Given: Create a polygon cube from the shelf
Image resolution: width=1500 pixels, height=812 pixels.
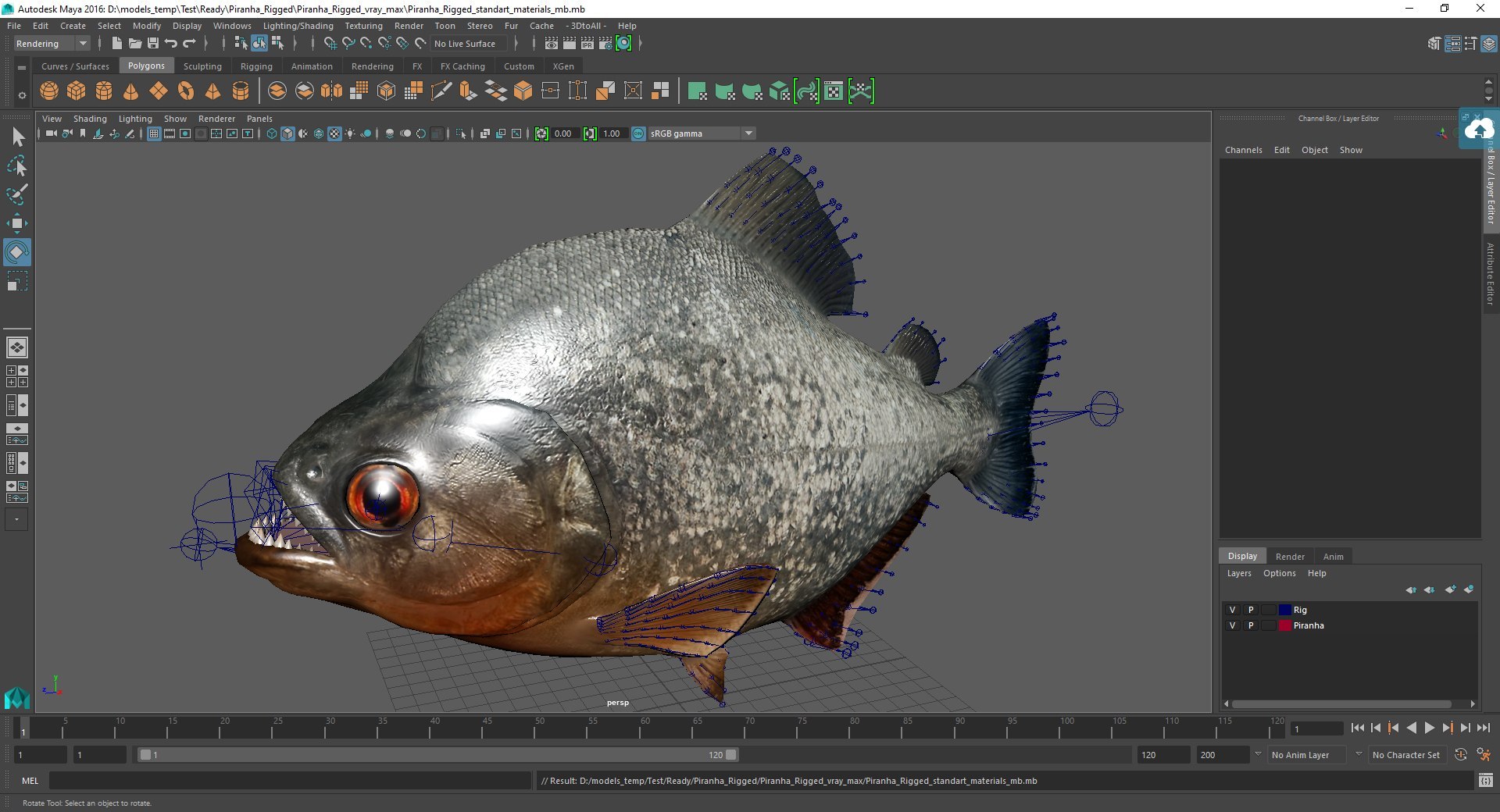Looking at the screenshot, I should 77,91.
